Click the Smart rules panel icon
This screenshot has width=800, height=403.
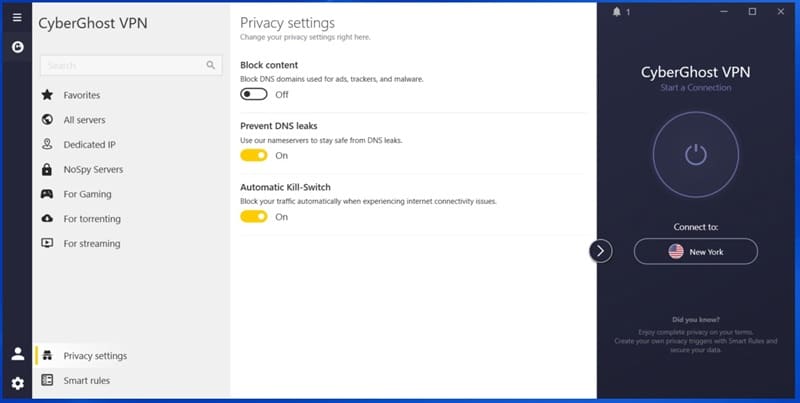pos(47,380)
